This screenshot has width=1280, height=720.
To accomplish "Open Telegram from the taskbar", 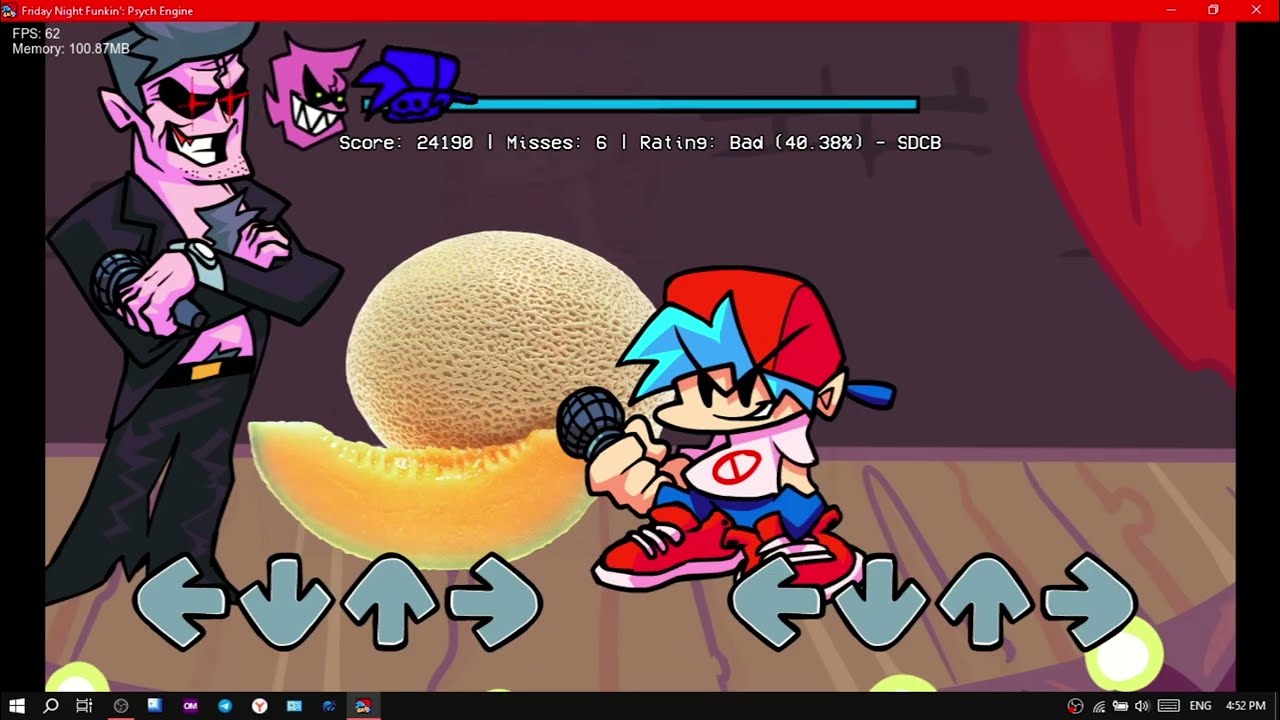I will (225, 706).
